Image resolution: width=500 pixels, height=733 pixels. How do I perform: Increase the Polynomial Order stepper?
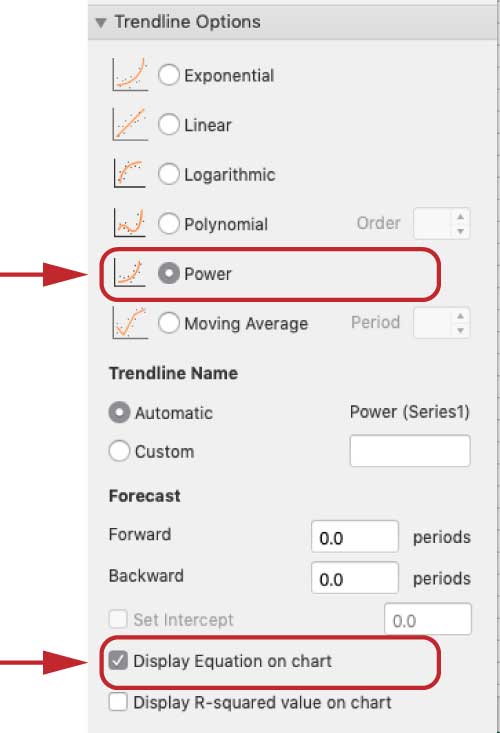pyautogui.click(x=460, y=216)
